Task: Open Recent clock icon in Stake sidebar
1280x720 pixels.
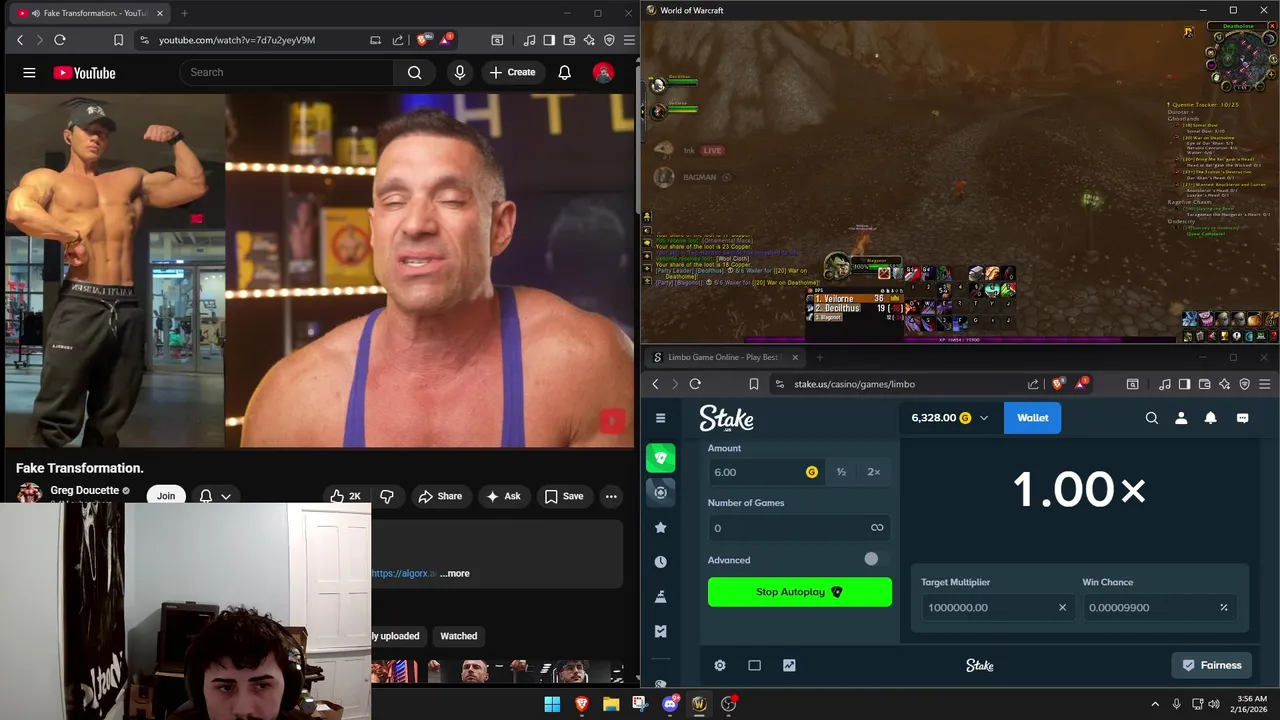Action: (660, 562)
